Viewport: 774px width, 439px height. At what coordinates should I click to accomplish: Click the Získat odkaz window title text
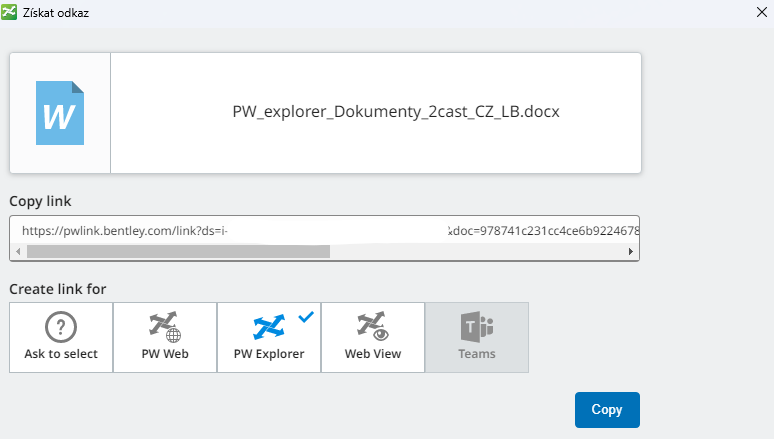click(60, 13)
